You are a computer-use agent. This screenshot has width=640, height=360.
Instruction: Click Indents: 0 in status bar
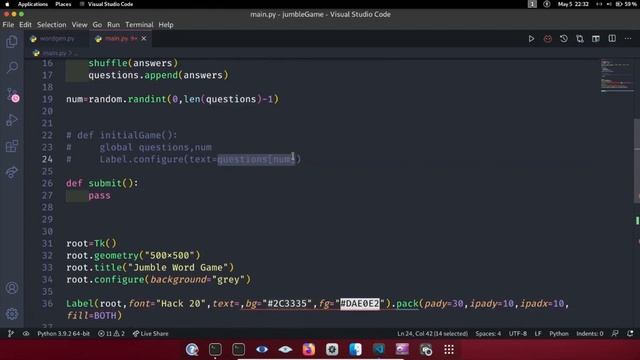(x=590, y=333)
